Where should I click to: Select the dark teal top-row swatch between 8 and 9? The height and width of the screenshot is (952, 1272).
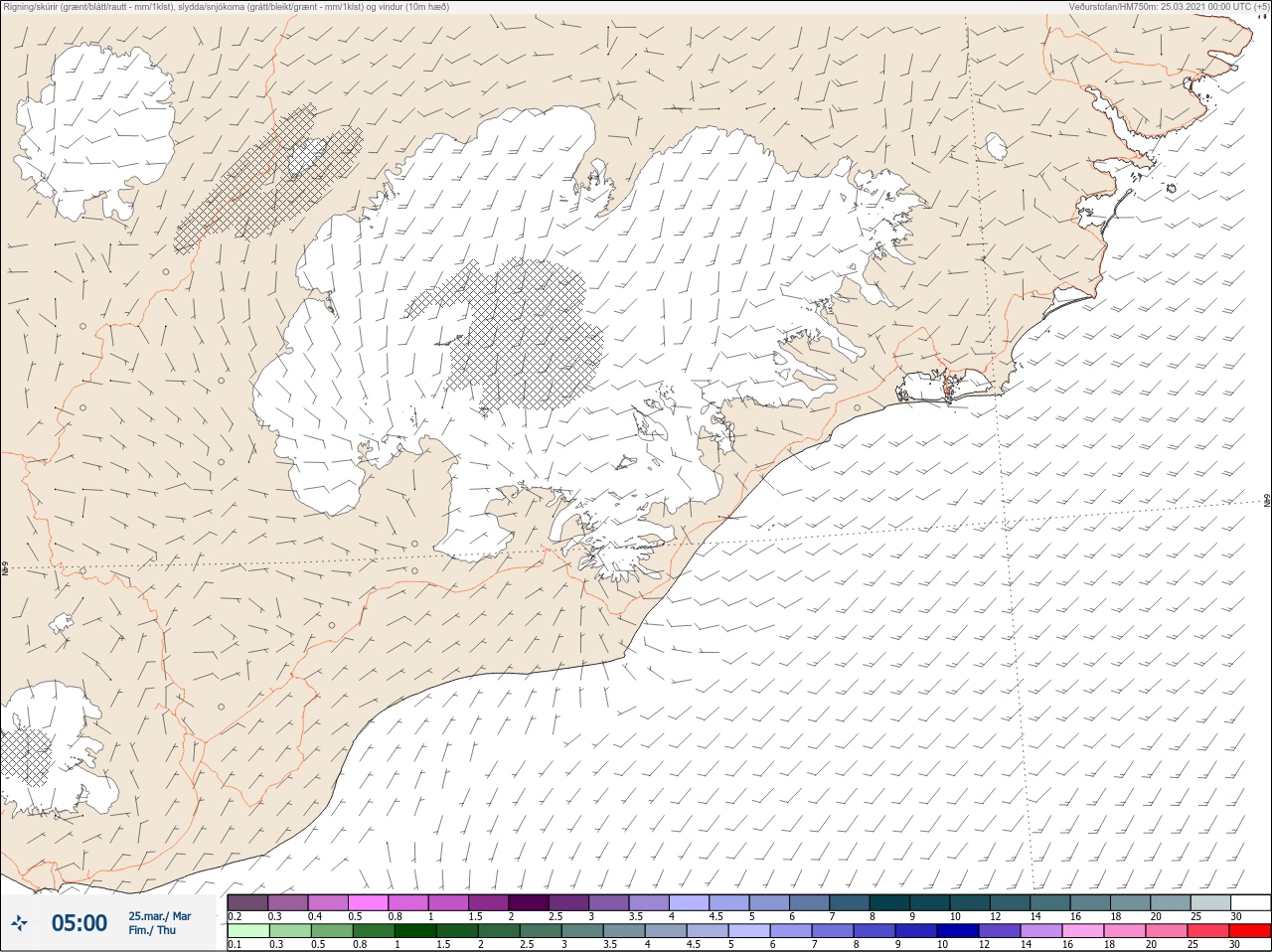[x=889, y=902]
